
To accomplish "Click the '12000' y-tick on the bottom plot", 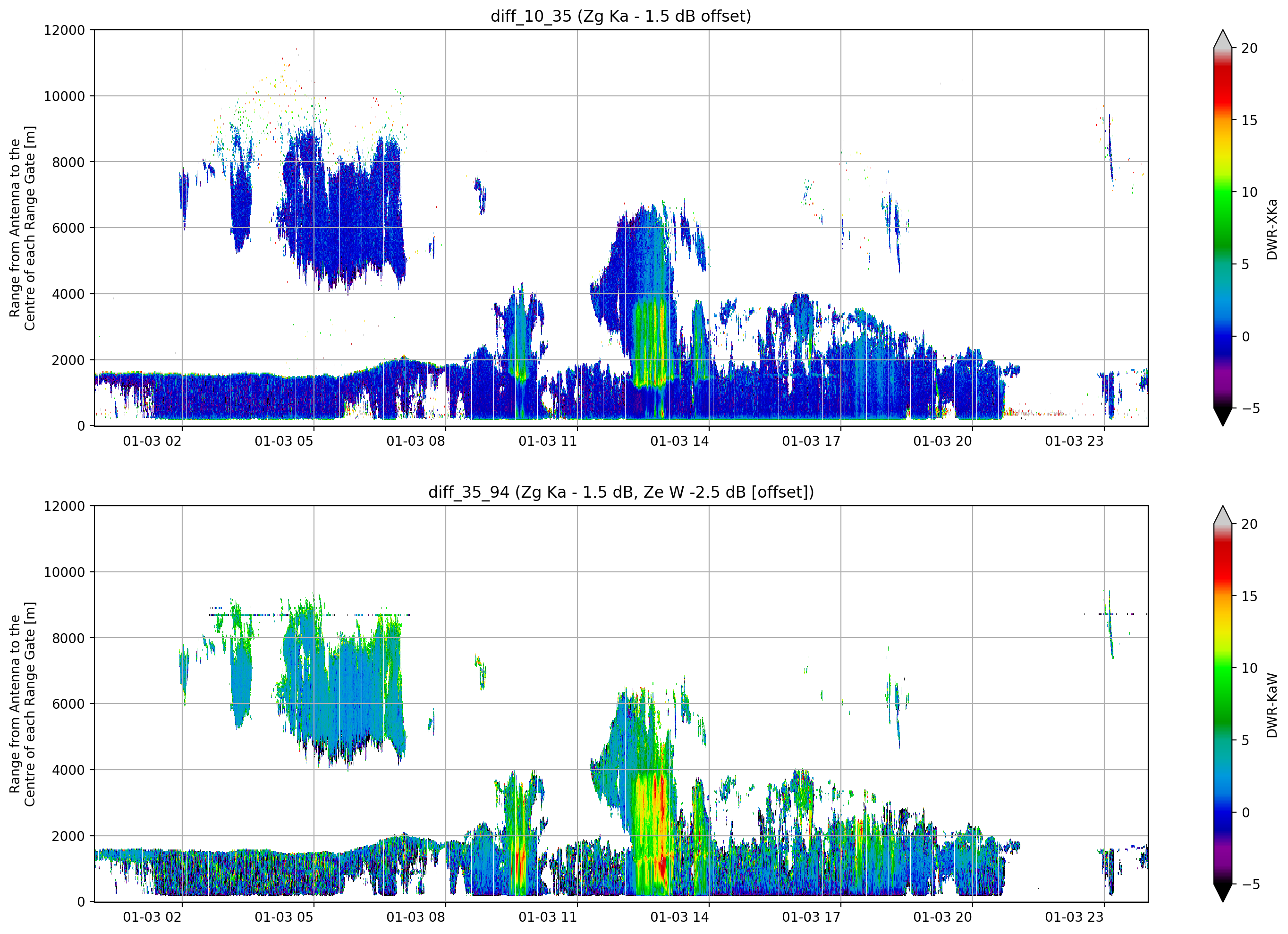I will [x=64, y=506].
